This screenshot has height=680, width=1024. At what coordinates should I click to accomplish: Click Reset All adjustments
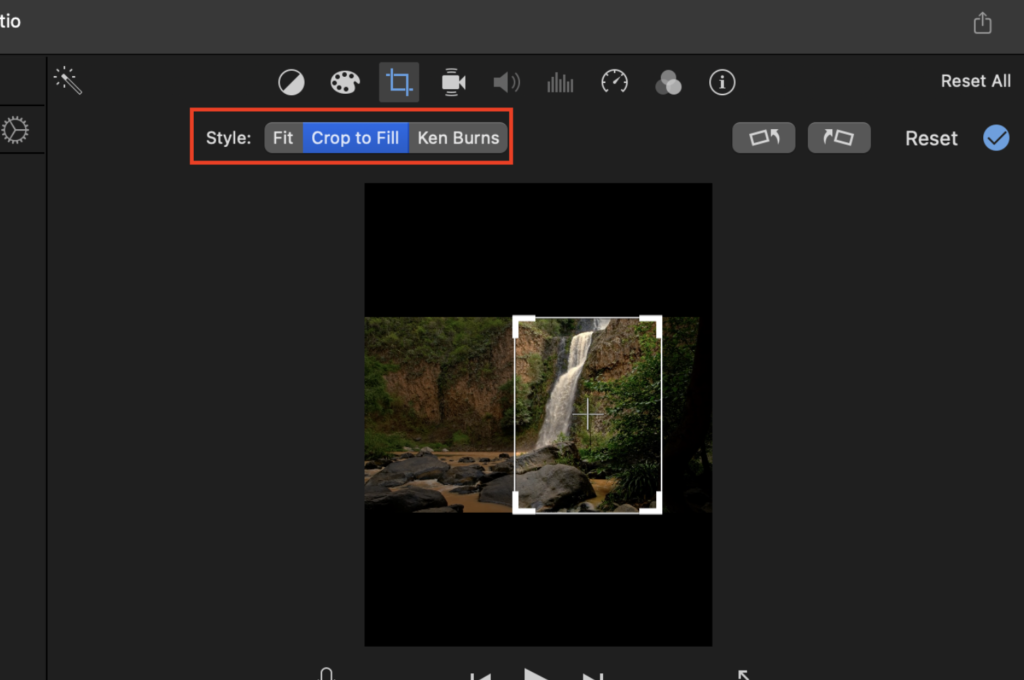tap(975, 81)
